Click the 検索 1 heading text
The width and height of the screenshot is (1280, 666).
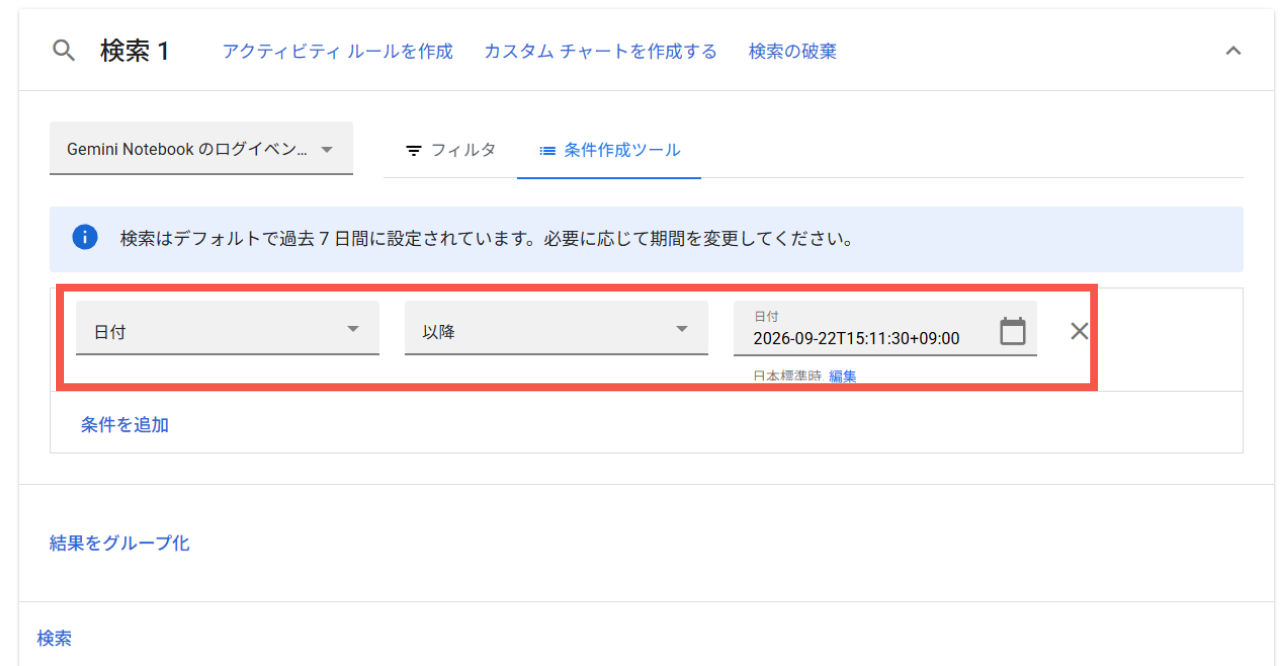(x=135, y=51)
